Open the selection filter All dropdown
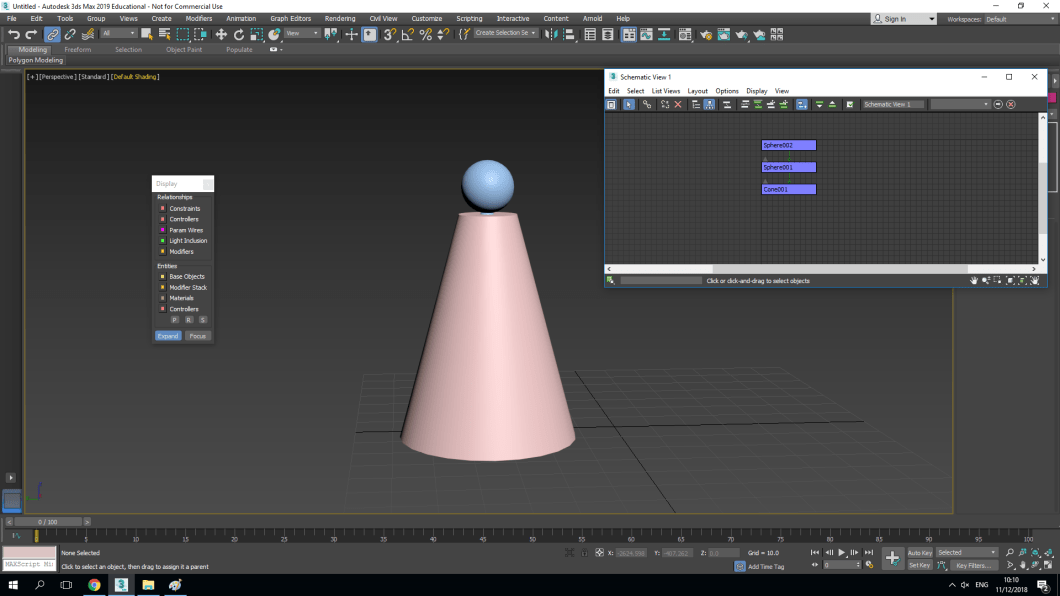The width and height of the screenshot is (1060, 596). pyautogui.click(x=121, y=33)
